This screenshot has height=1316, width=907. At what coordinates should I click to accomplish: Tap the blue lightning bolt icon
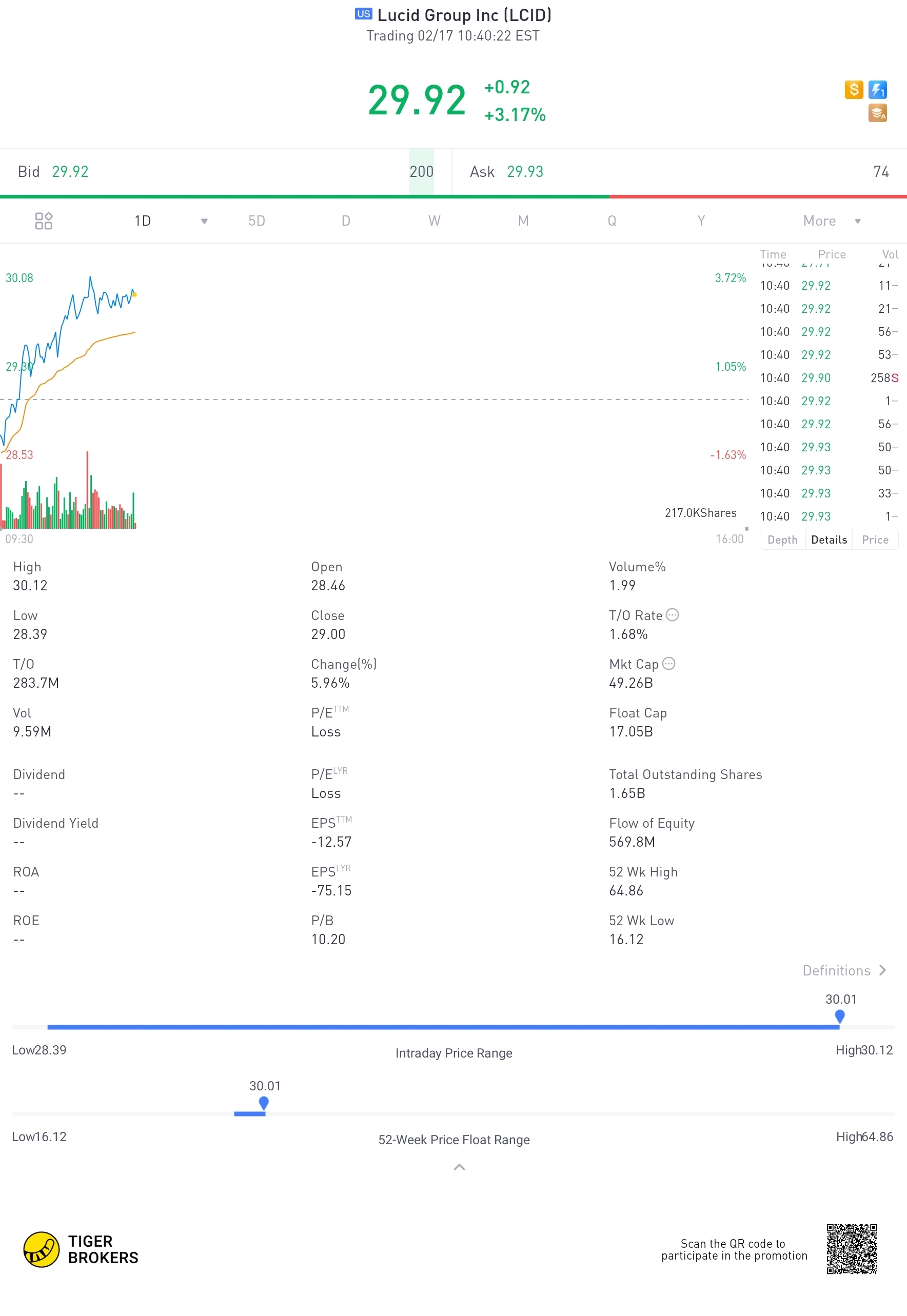click(x=877, y=90)
